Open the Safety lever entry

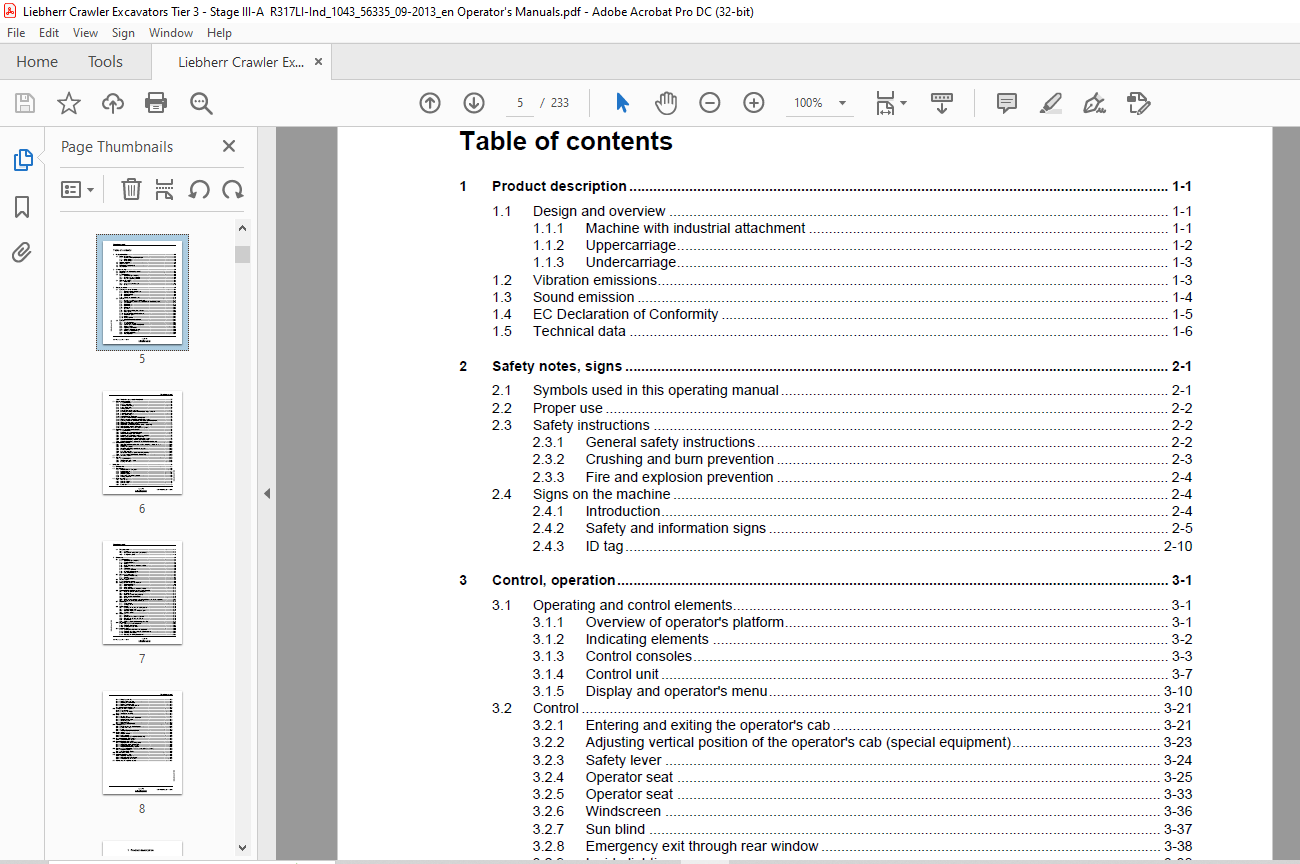coord(862,760)
